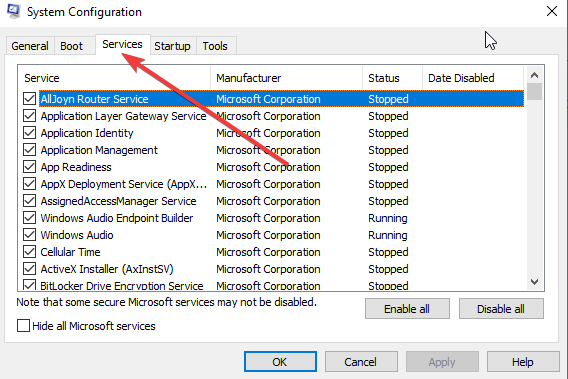Click Microsoft Corporation in App Readiness row
Screen dimensions: 568x379
coord(268,167)
